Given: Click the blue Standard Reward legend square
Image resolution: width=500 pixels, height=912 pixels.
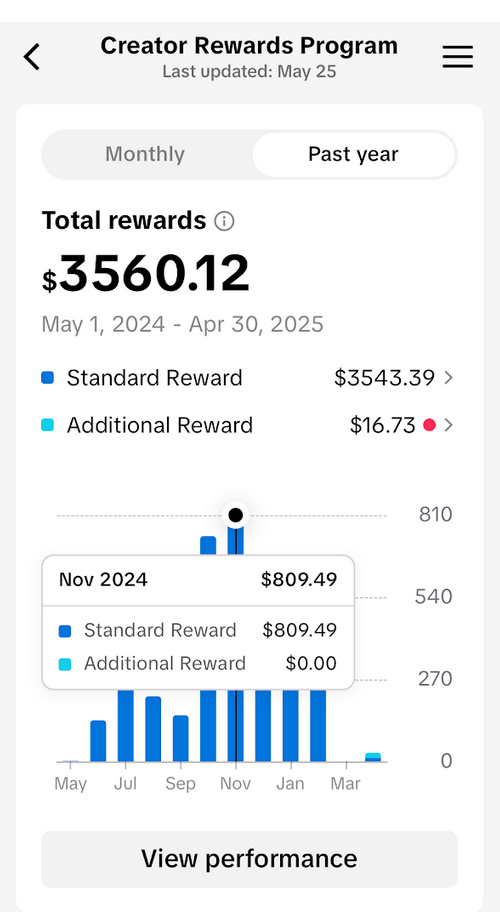Looking at the screenshot, I should pyautogui.click(x=48, y=378).
